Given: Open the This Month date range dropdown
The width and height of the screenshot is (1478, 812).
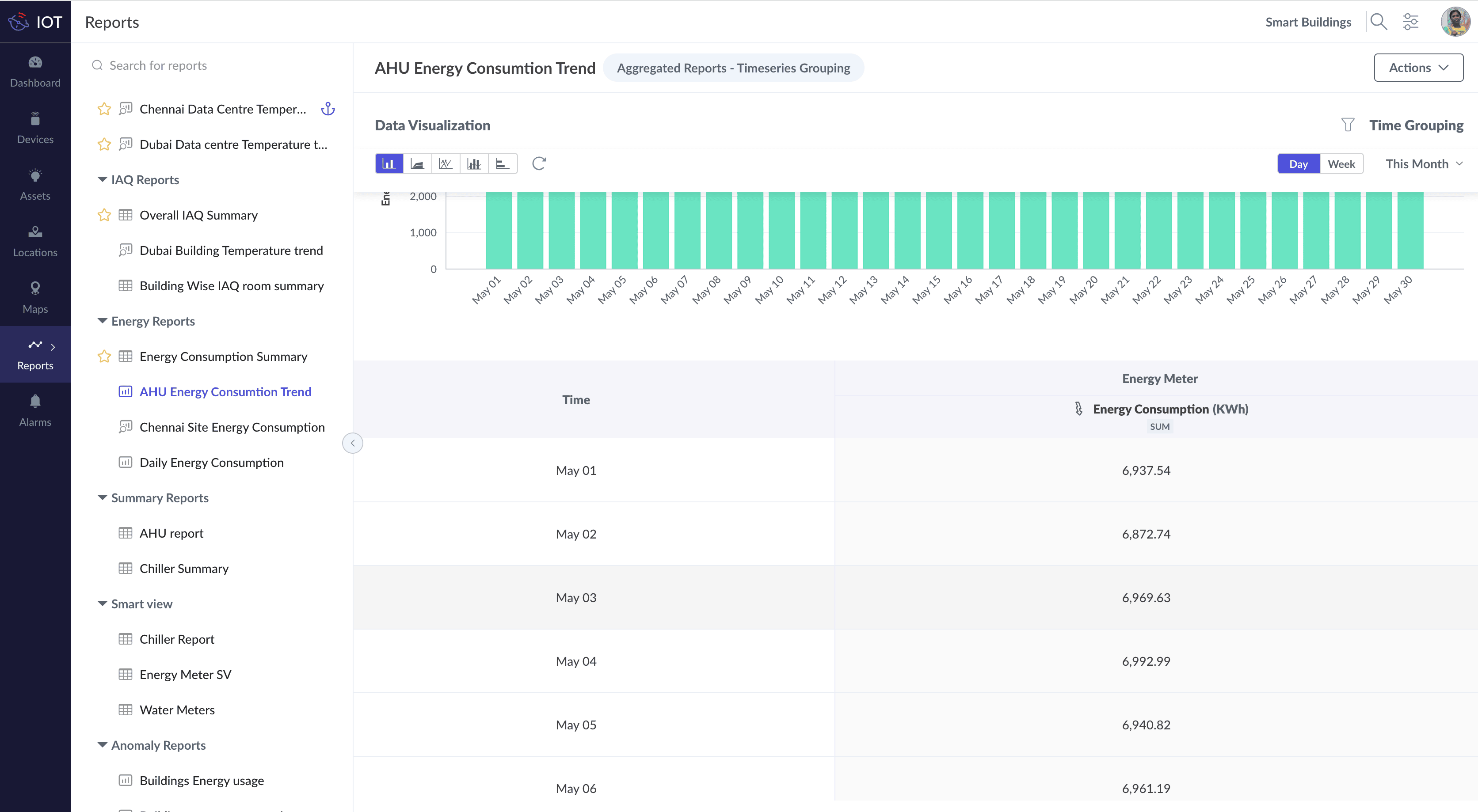Looking at the screenshot, I should point(1424,164).
